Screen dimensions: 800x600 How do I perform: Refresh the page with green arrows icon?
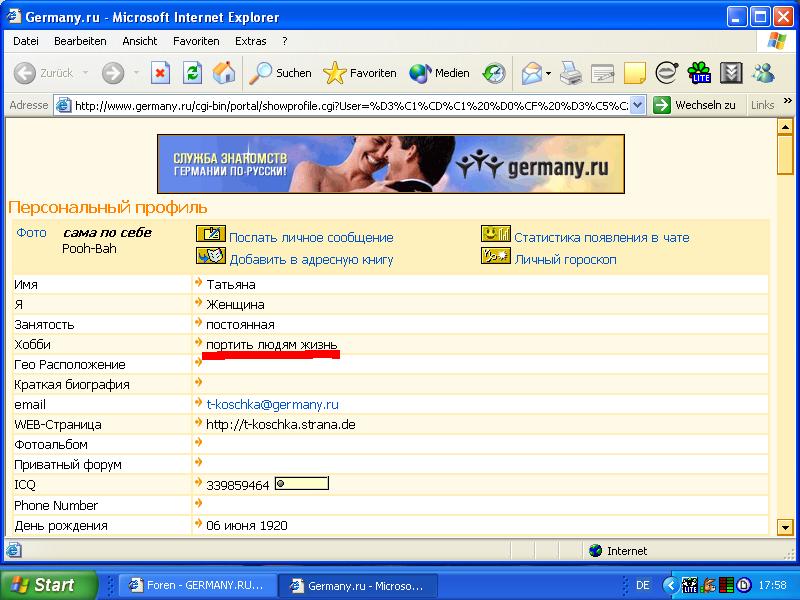tap(192, 73)
